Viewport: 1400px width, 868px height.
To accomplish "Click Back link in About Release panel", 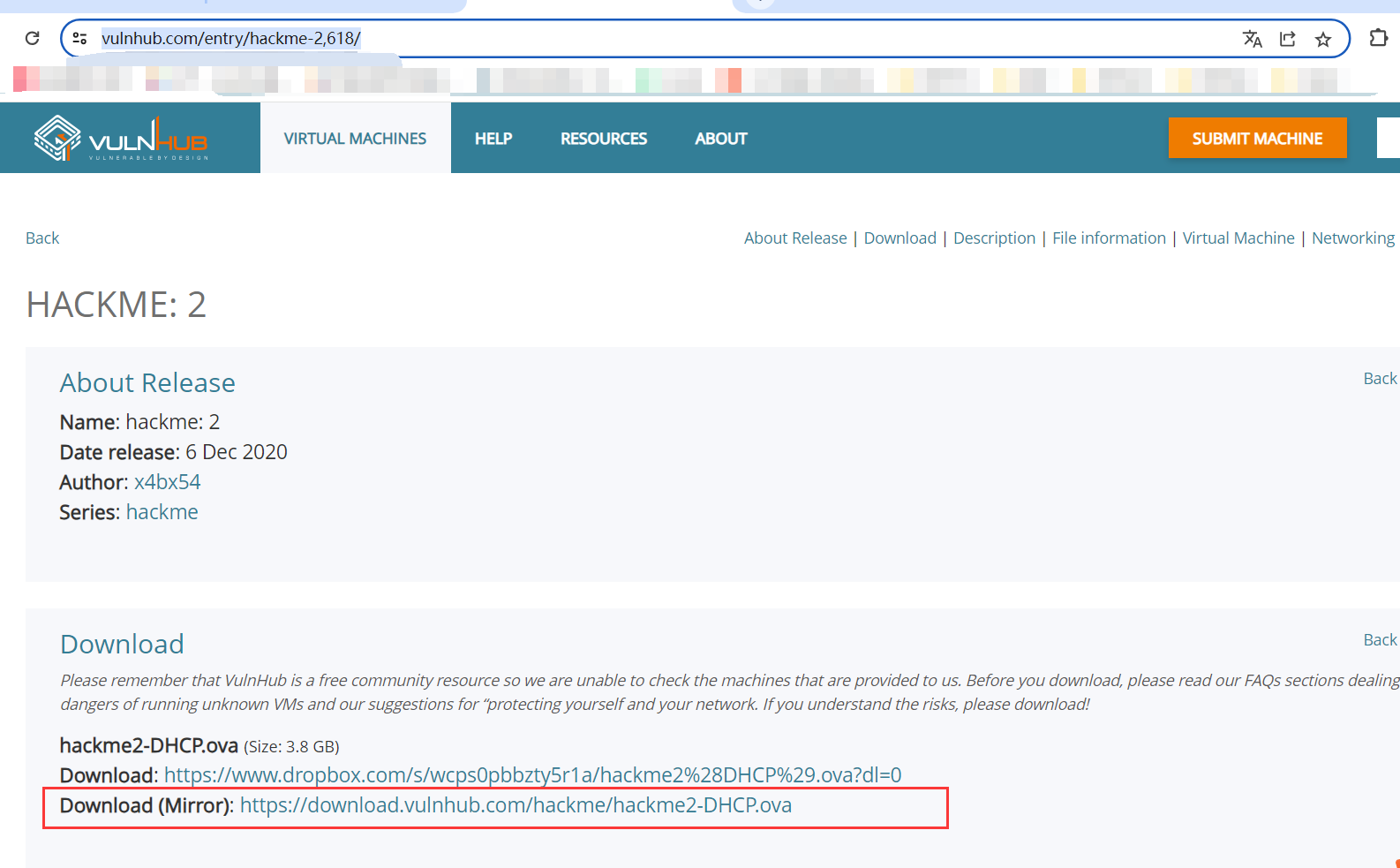I will pyautogui.click(x=1381, y=379).
